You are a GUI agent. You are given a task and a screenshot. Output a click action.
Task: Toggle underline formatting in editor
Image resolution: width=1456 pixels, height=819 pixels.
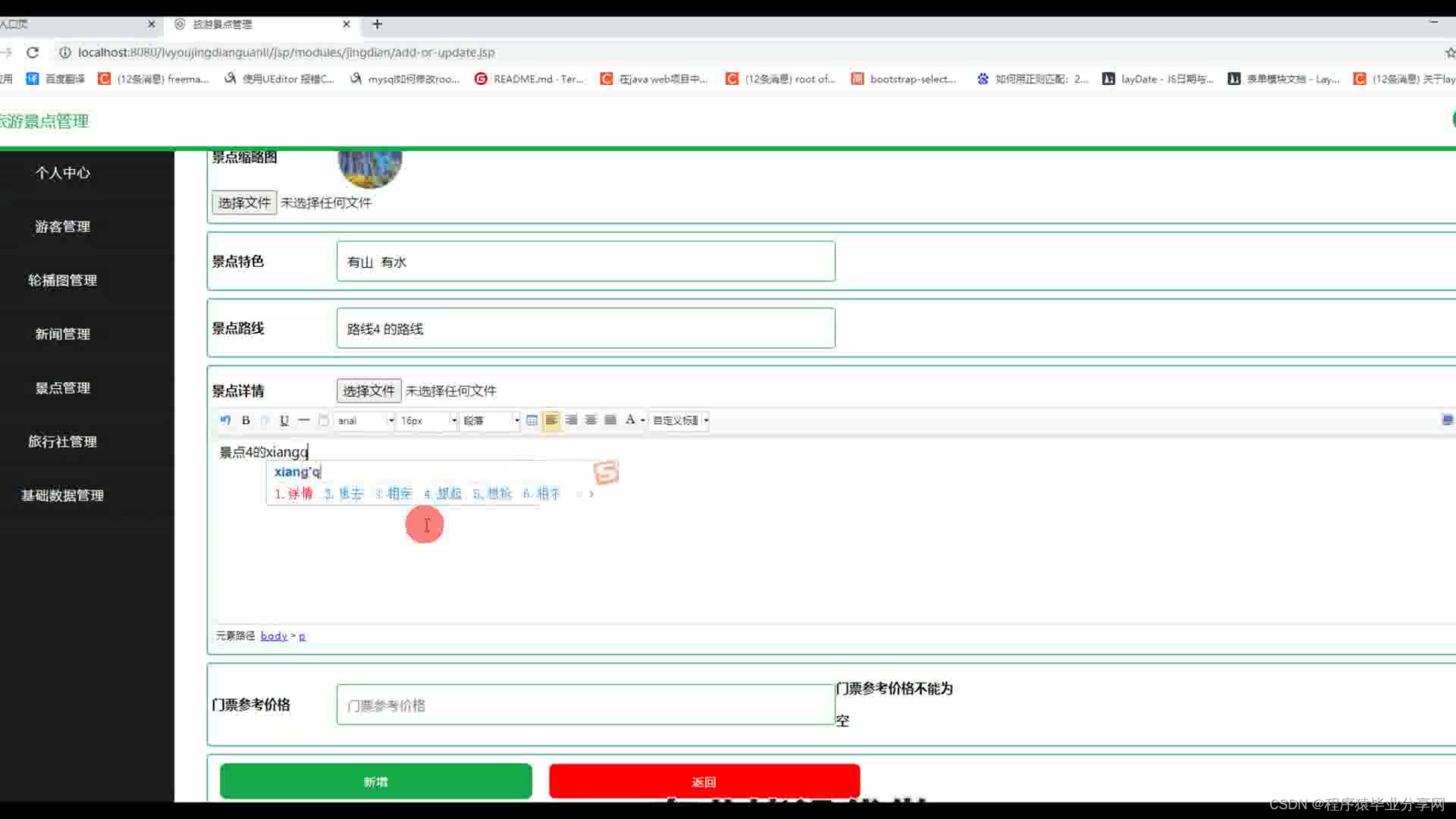coord(284,420)
